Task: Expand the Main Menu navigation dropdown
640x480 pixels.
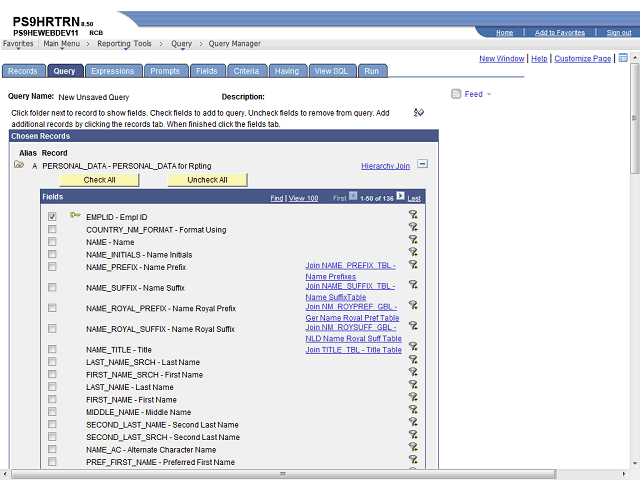Action: pos(62,44)
